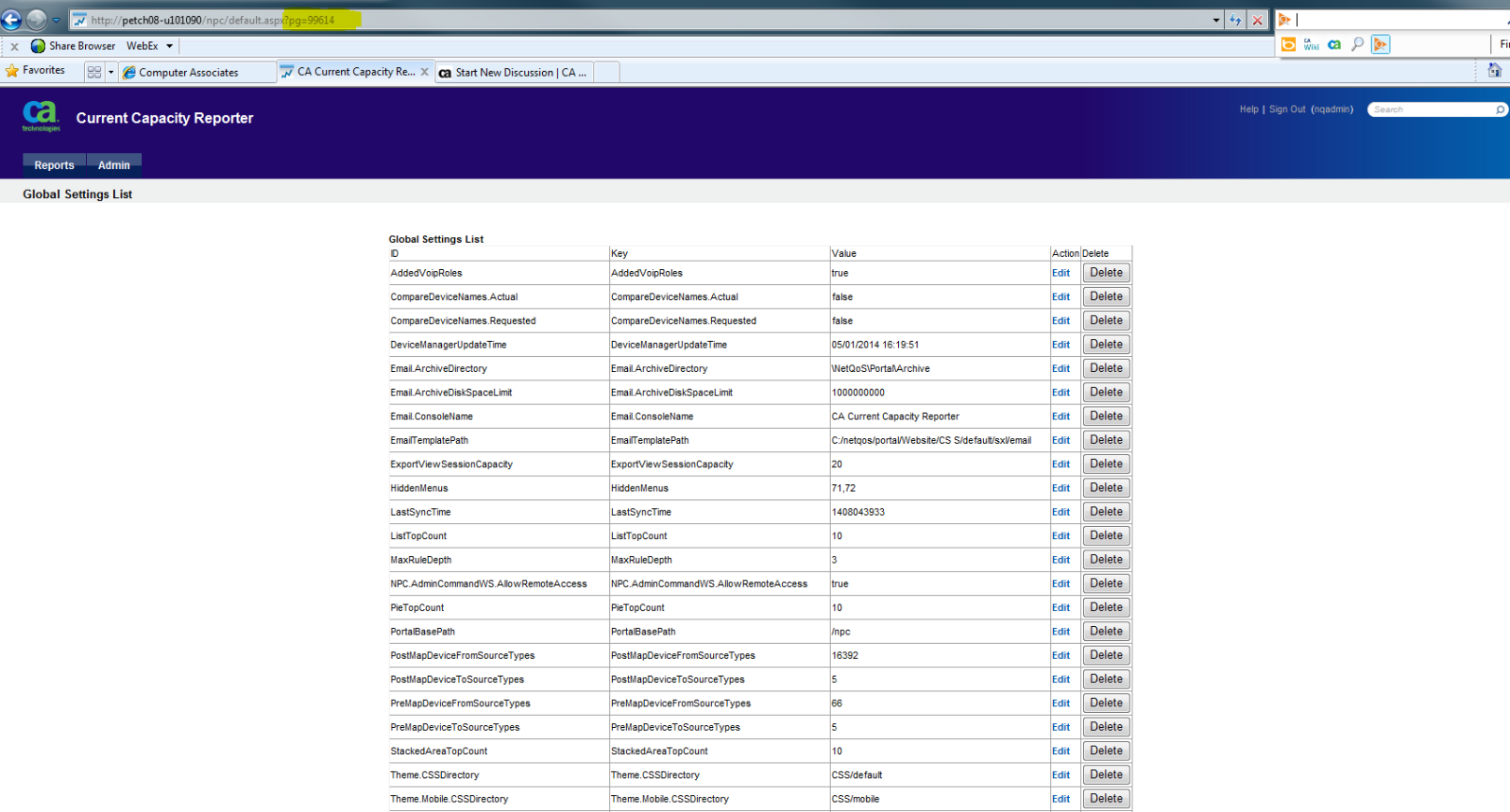Delete the StackedAreaTopCount setting
The height and width of the screenshot is (812, 1510).
tap(1106, 751)
